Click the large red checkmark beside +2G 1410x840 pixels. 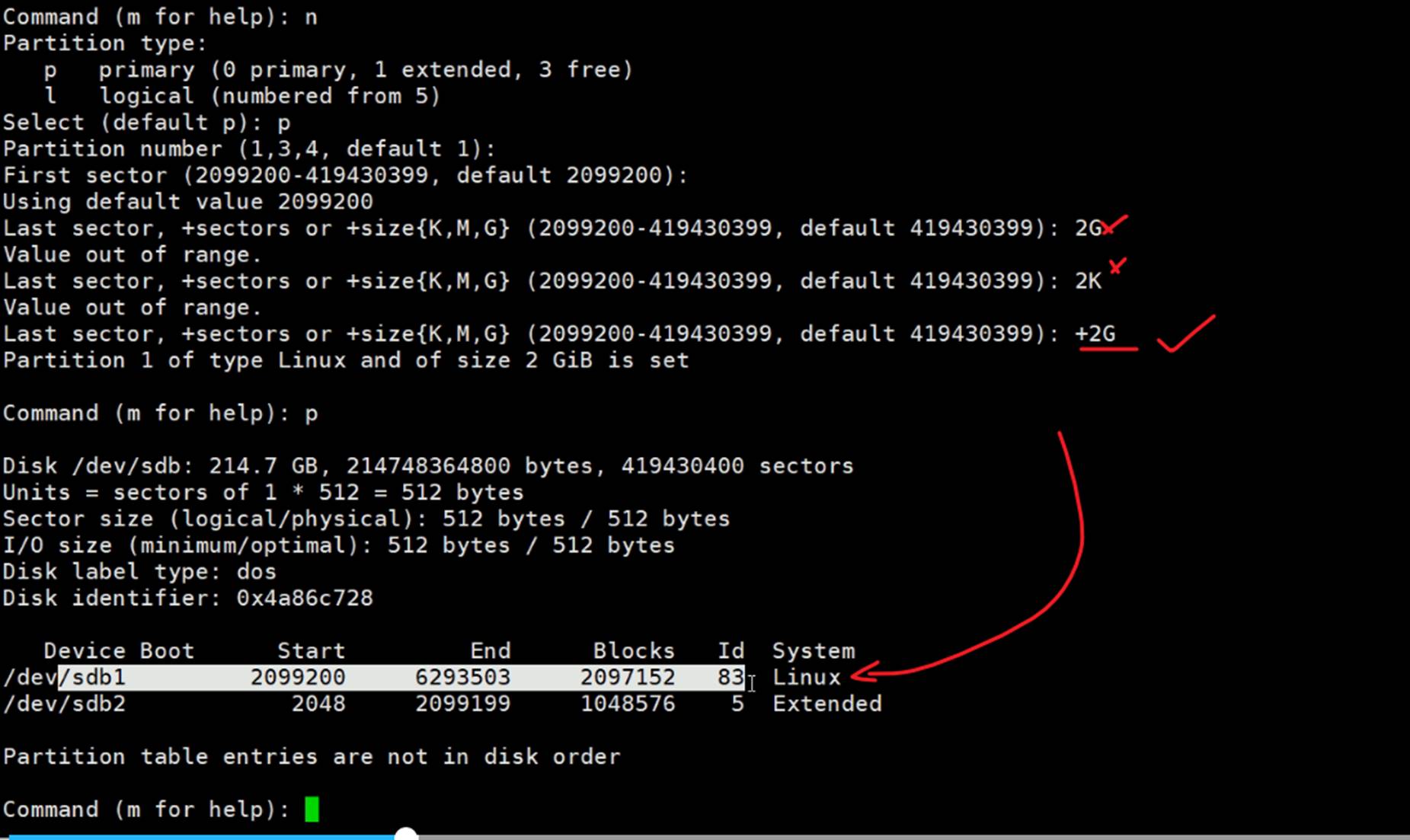1186,334
